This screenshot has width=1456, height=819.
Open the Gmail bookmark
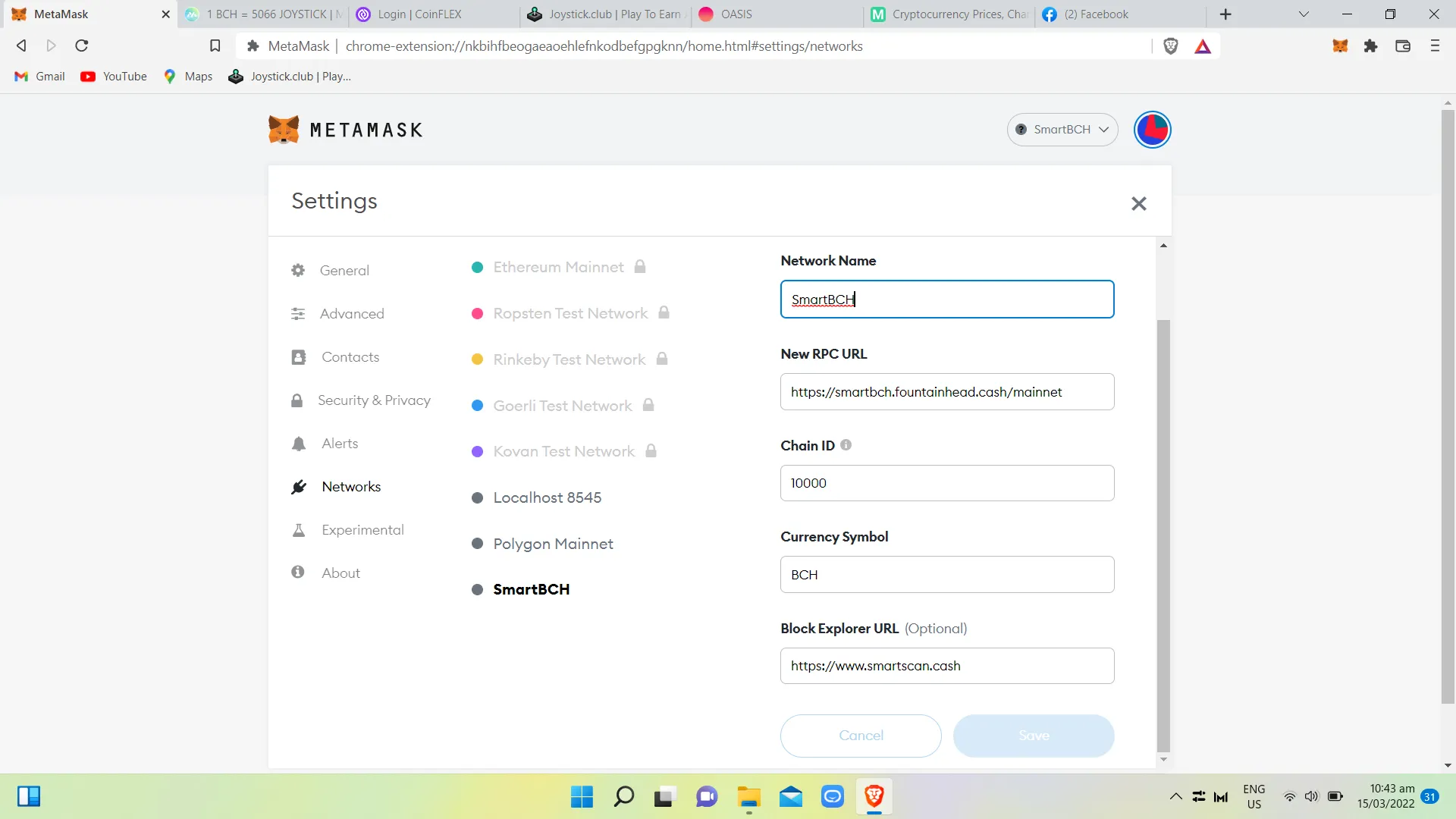[x=40, y=77]
